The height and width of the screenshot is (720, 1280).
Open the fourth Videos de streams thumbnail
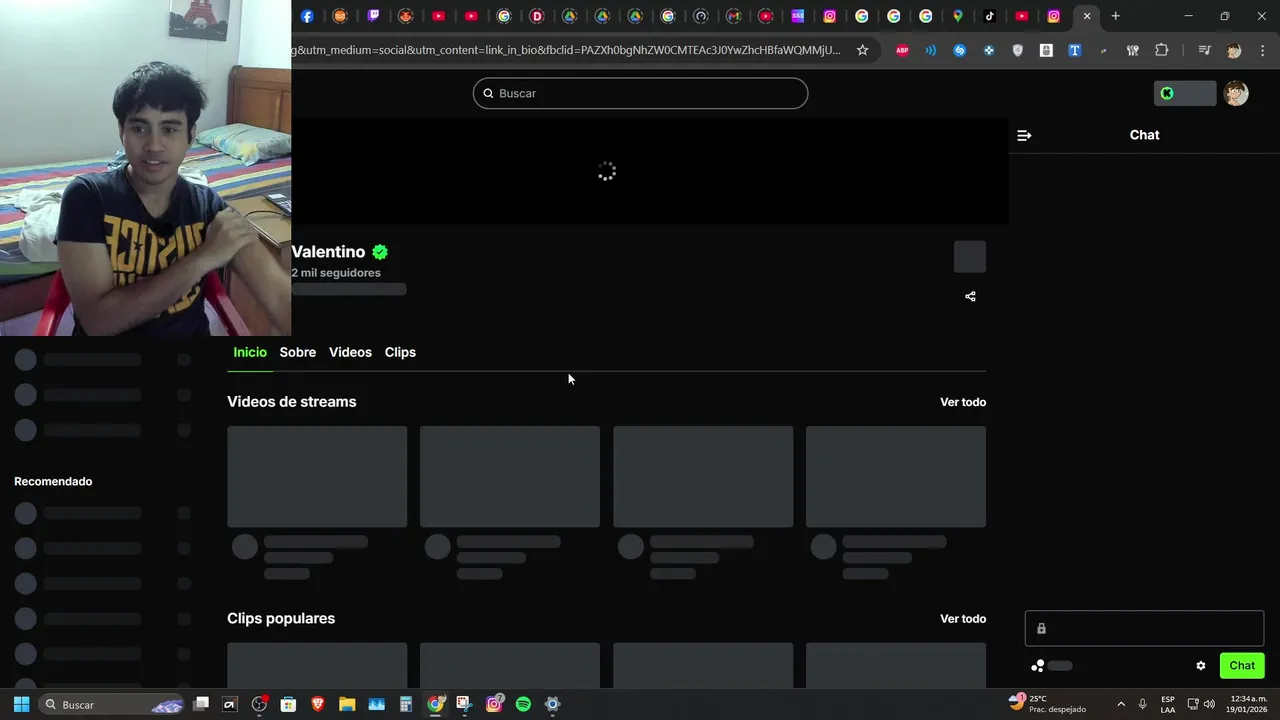[896, 477]
